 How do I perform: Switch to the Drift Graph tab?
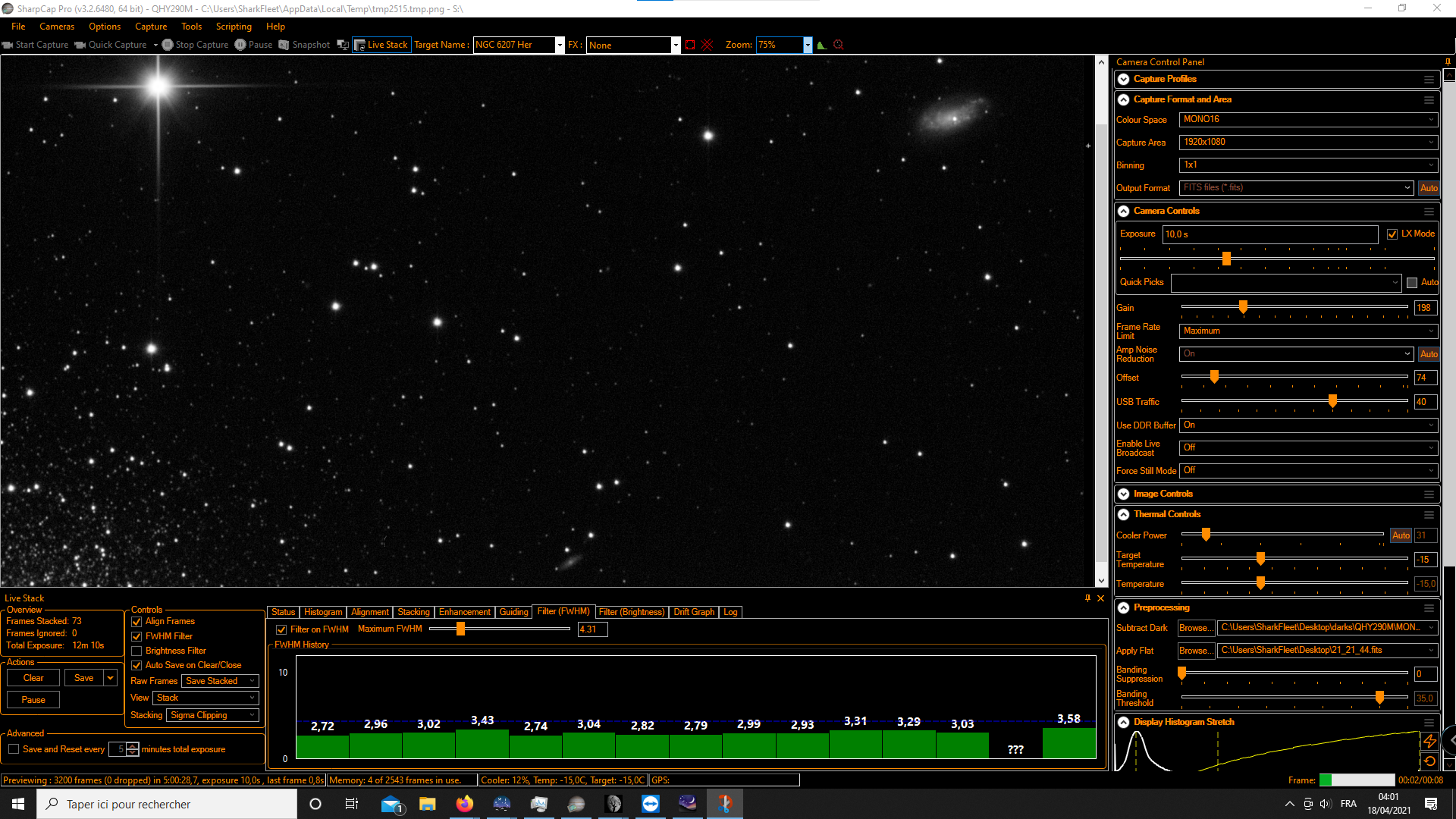(693, 612)
